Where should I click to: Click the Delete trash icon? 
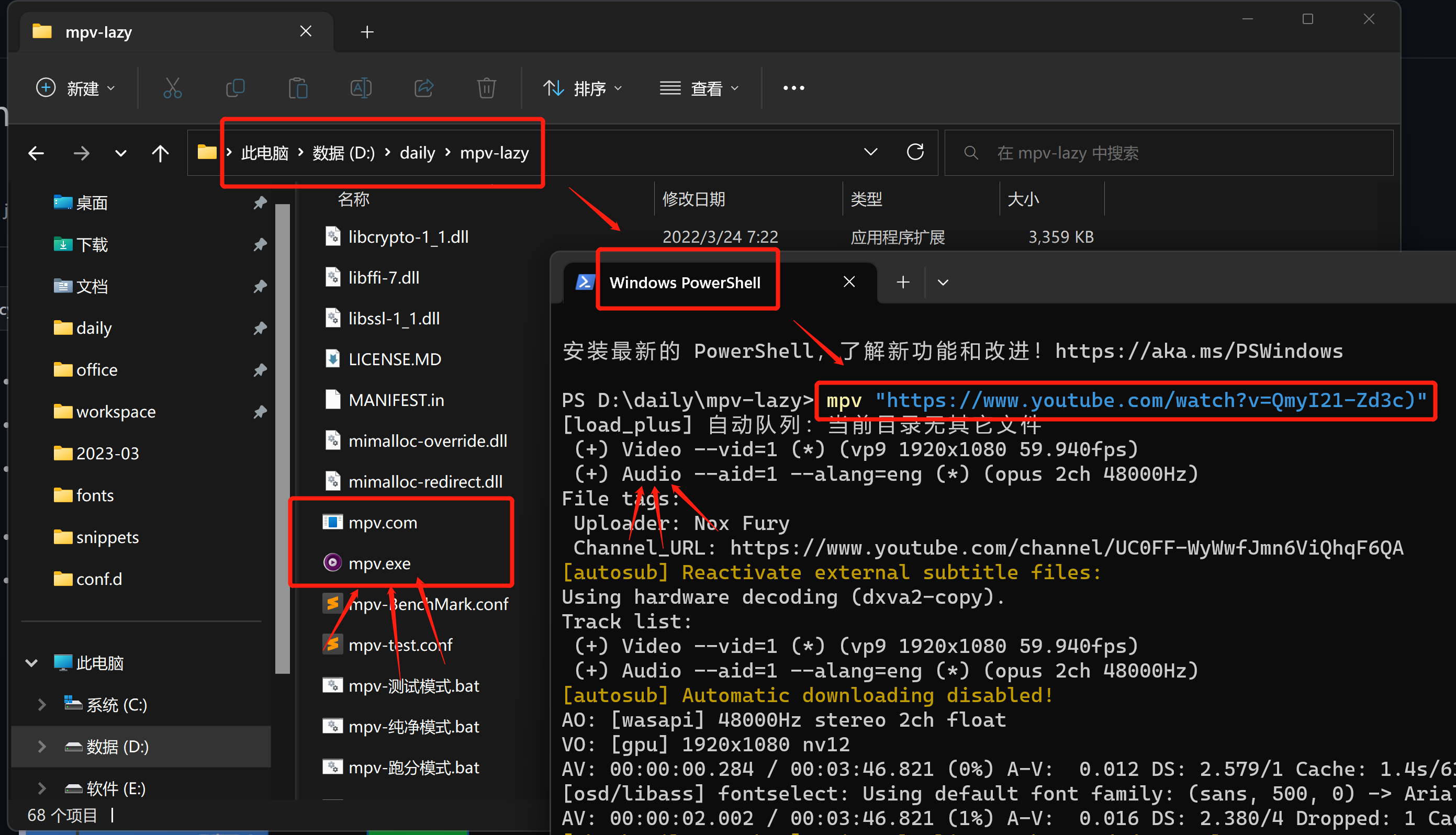(x=487, y=88)
